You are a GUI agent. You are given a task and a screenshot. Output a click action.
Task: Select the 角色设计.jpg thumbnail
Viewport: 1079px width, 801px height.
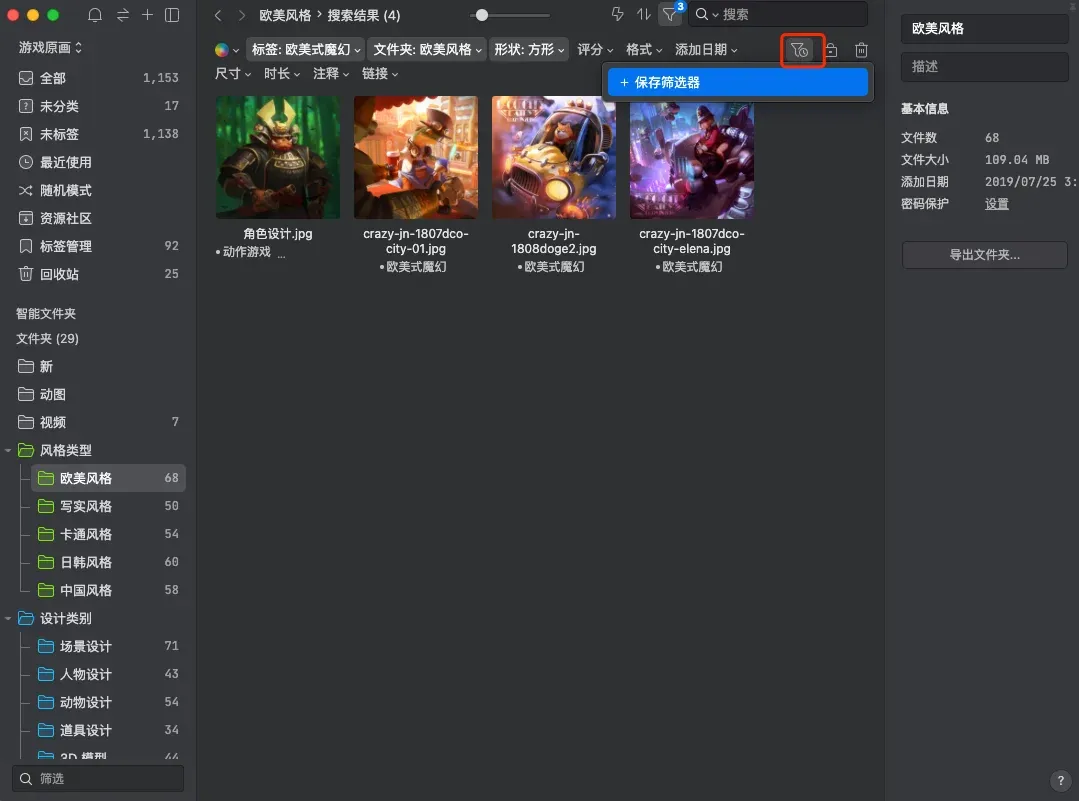(278, 158)
